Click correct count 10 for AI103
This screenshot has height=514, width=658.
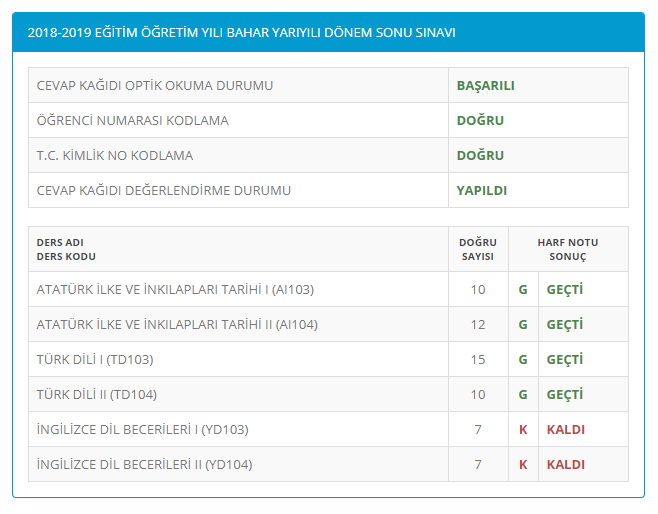click(x=478, y=290)
